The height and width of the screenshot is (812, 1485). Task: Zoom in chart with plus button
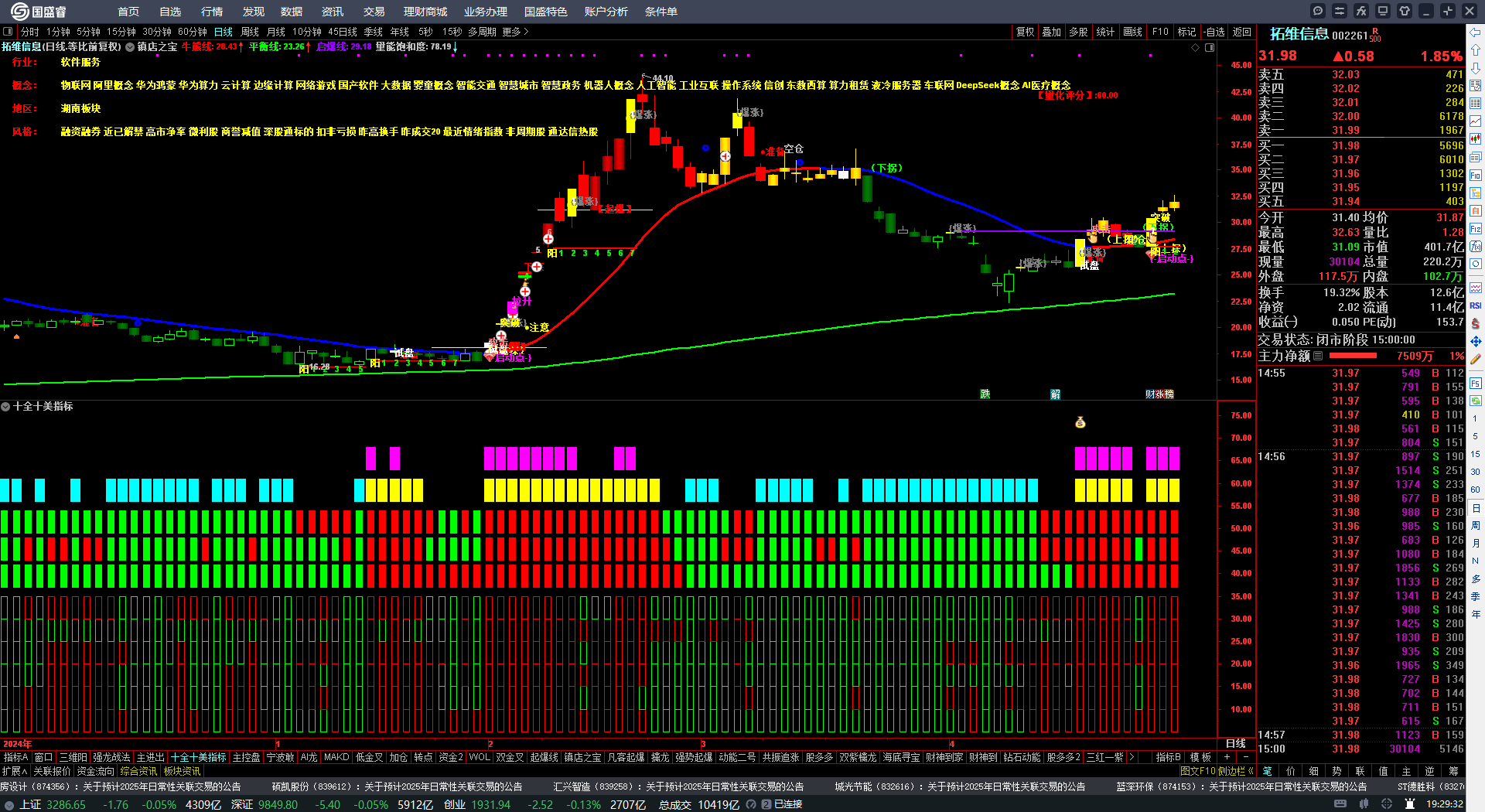1227,757
